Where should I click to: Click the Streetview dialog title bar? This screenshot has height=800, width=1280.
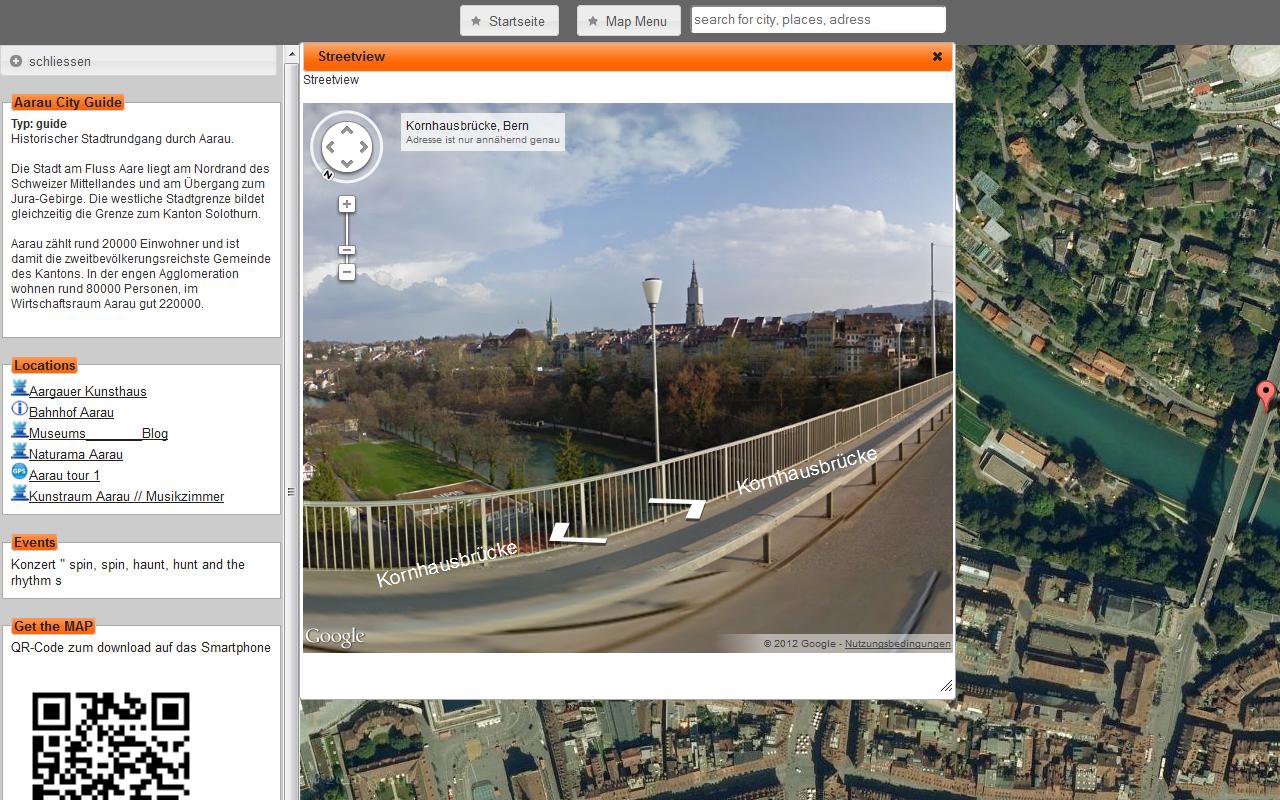click(x=629, y=57)
